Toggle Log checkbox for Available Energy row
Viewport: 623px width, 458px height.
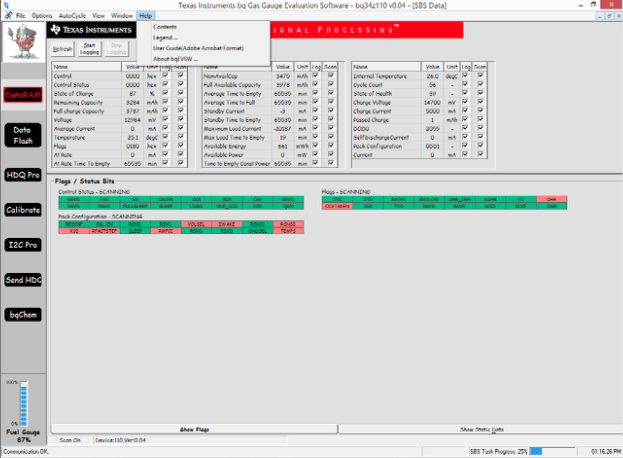tap(315, 145)
